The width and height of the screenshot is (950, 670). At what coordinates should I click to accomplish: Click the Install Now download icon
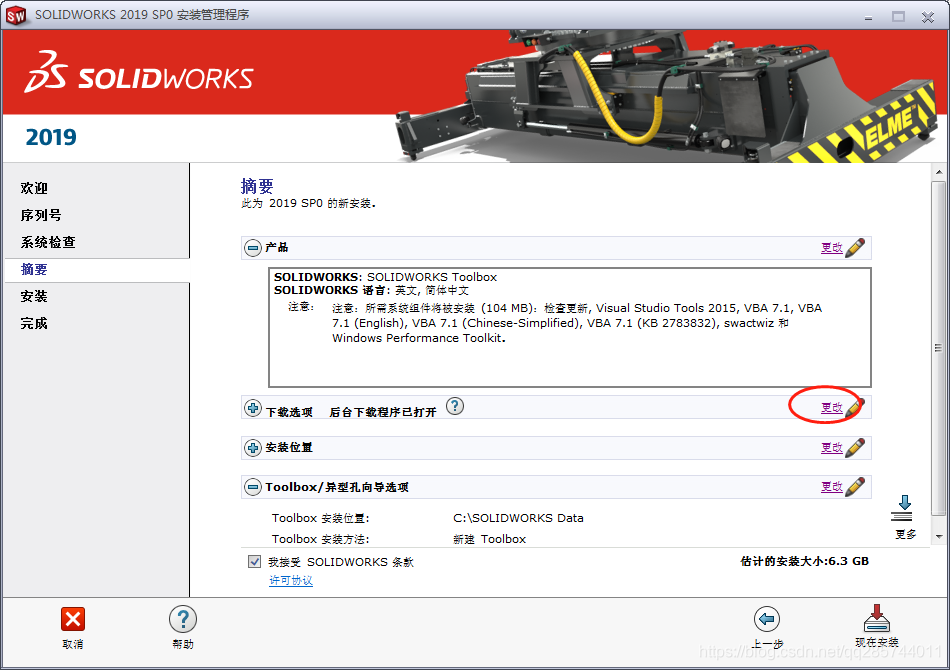[x=877, y=618]
